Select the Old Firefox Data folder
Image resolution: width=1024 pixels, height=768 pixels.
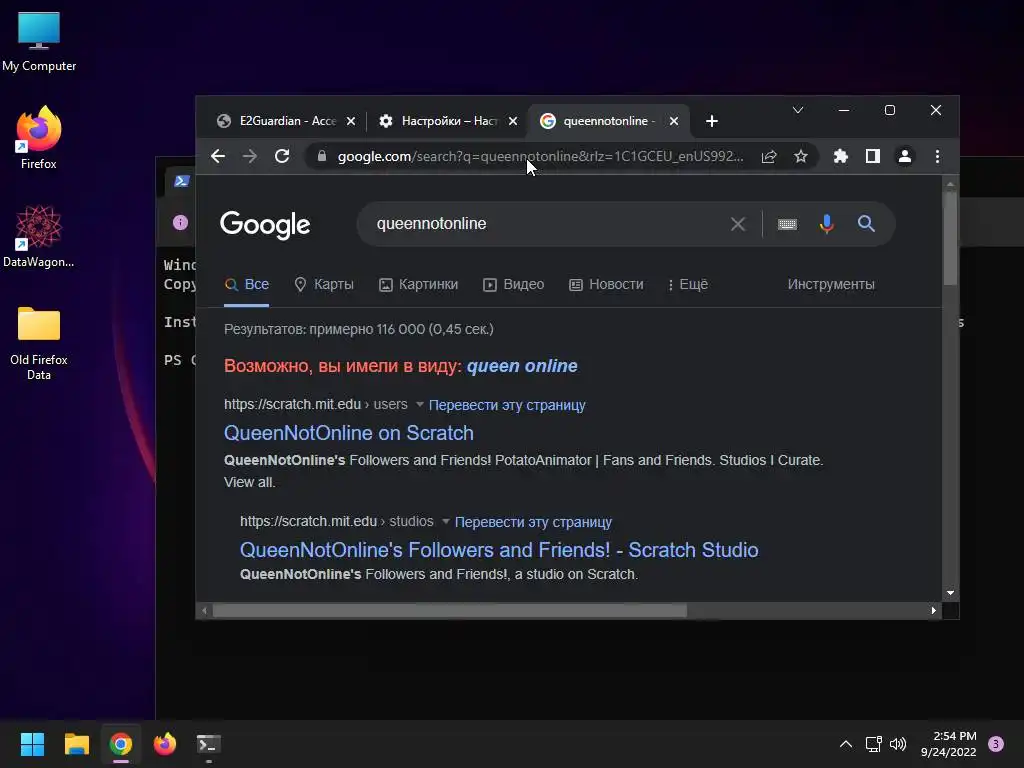(x=39, y=344)
